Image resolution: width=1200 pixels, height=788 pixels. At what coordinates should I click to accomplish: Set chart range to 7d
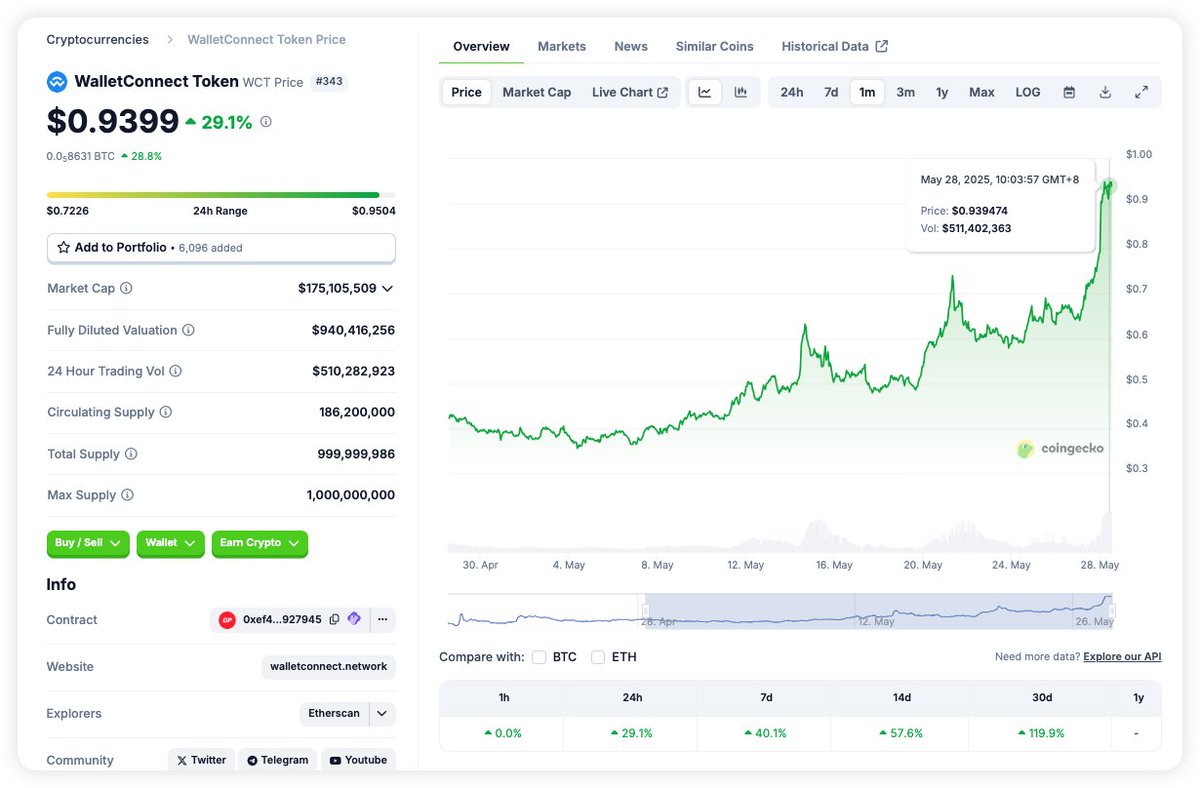tap(831, 92)
